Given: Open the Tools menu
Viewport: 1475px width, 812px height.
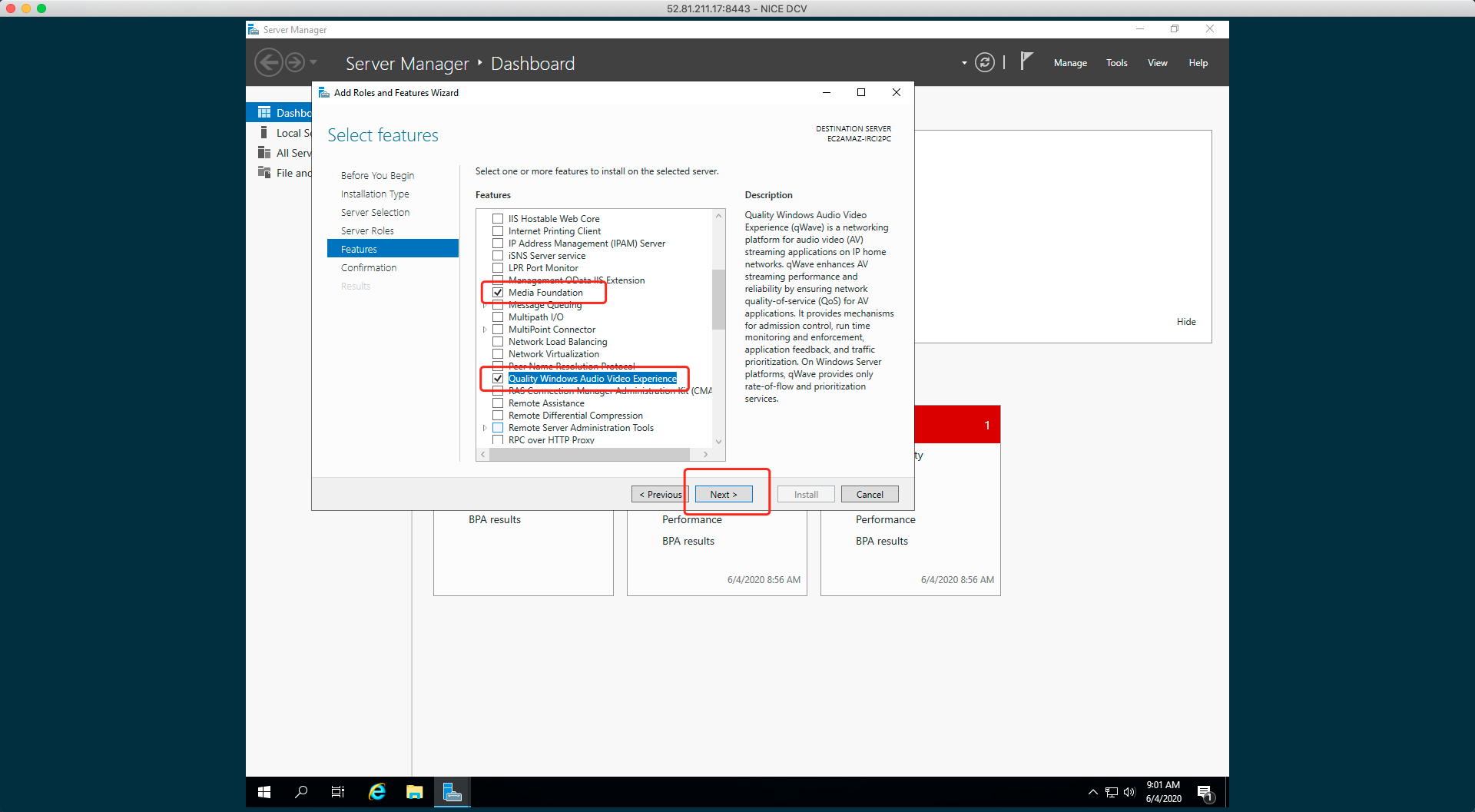Looking at the screenshot, I should pos(1116,63).
